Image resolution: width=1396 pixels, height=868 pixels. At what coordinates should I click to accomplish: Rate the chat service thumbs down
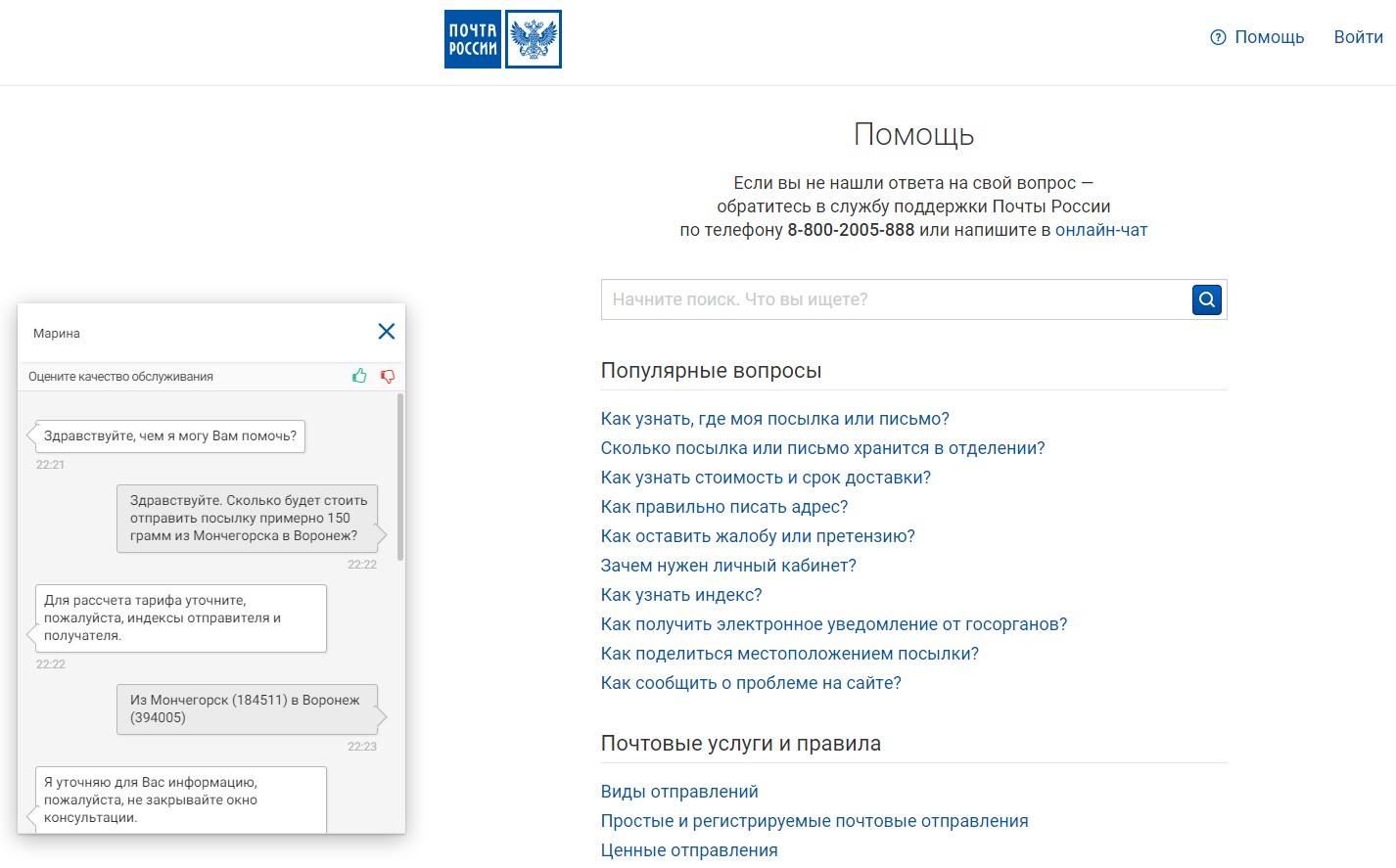click(388, 376)
